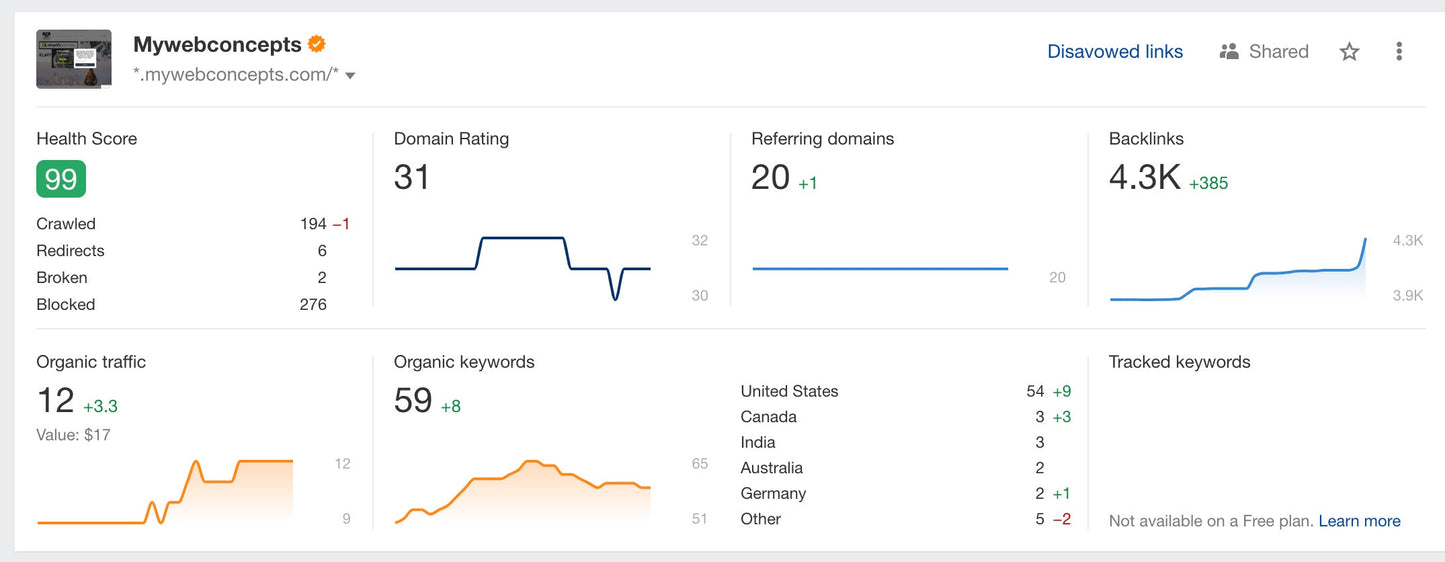
Task: Open the Domain Rating value 31
Action: (412, 178)
